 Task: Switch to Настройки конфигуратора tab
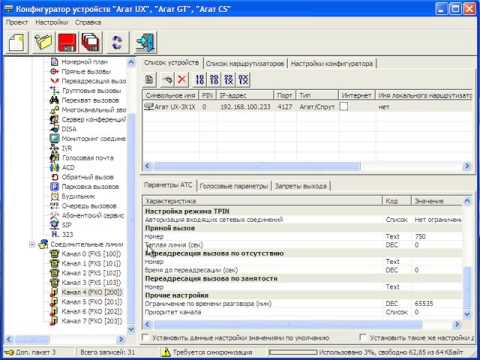click(332, 63)
